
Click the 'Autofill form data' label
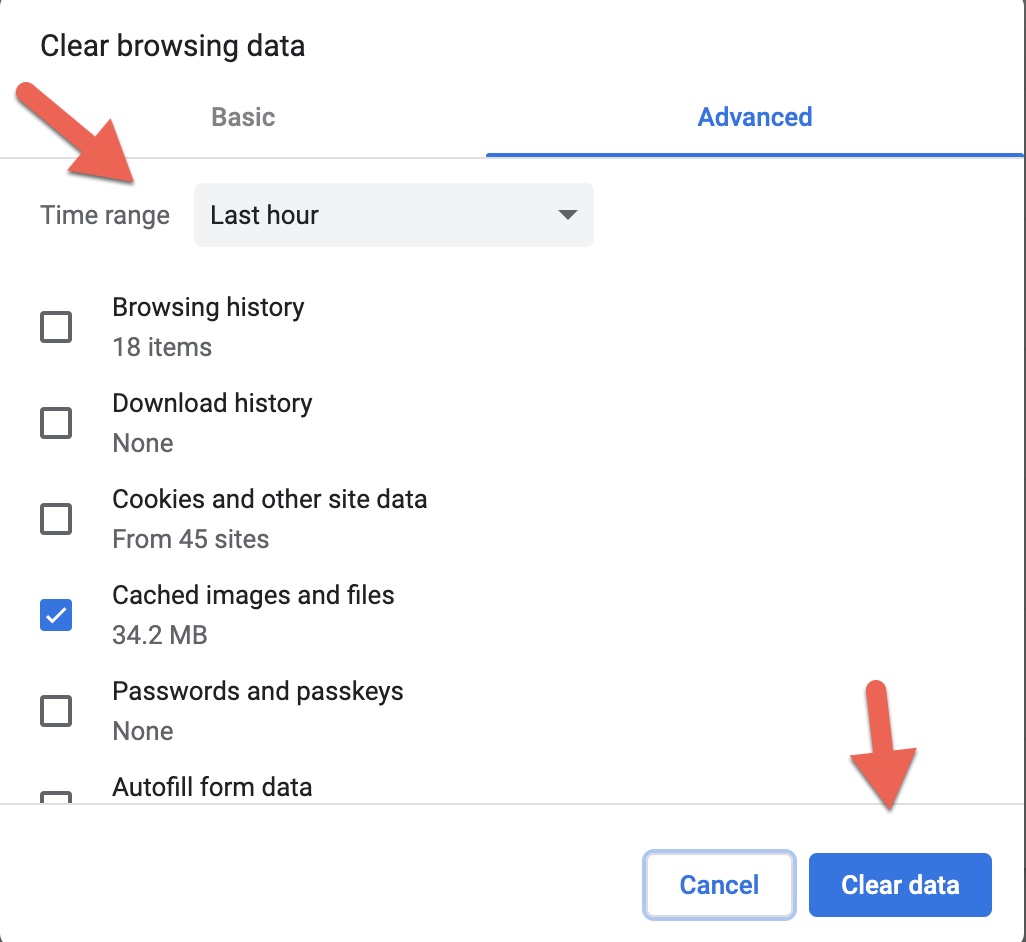(212, 787)
